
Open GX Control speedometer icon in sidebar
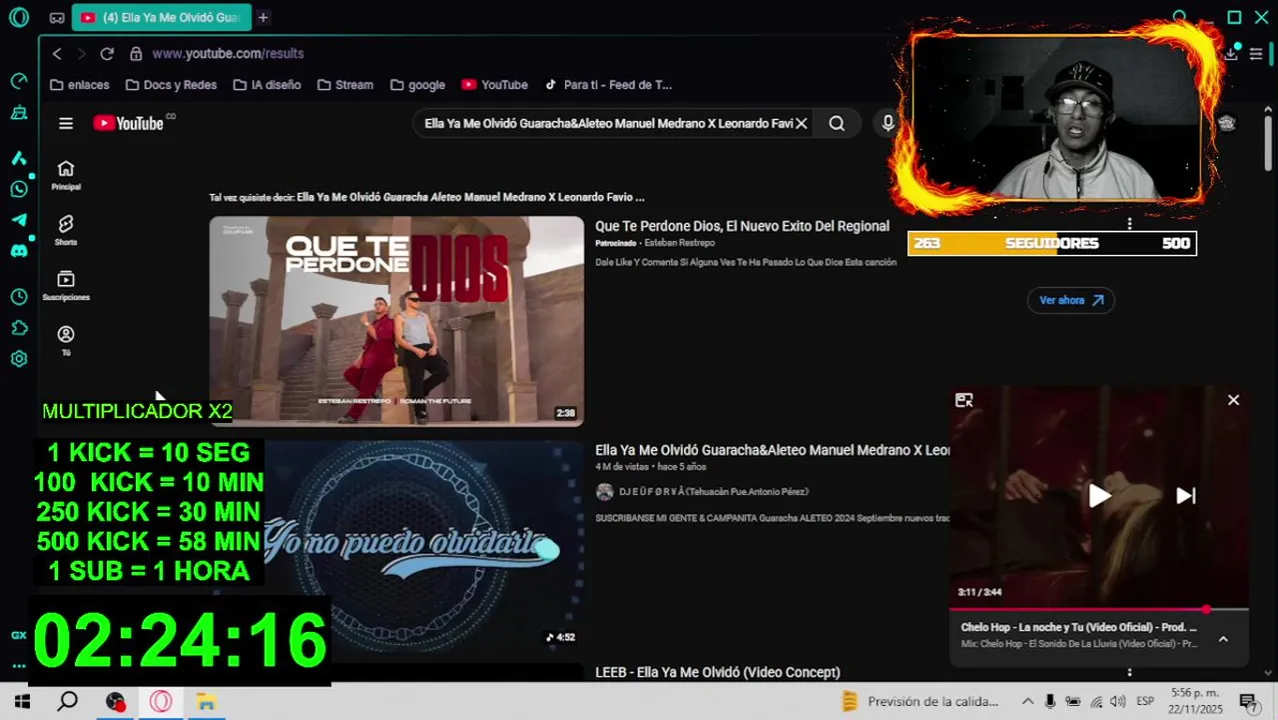point(19,81)
